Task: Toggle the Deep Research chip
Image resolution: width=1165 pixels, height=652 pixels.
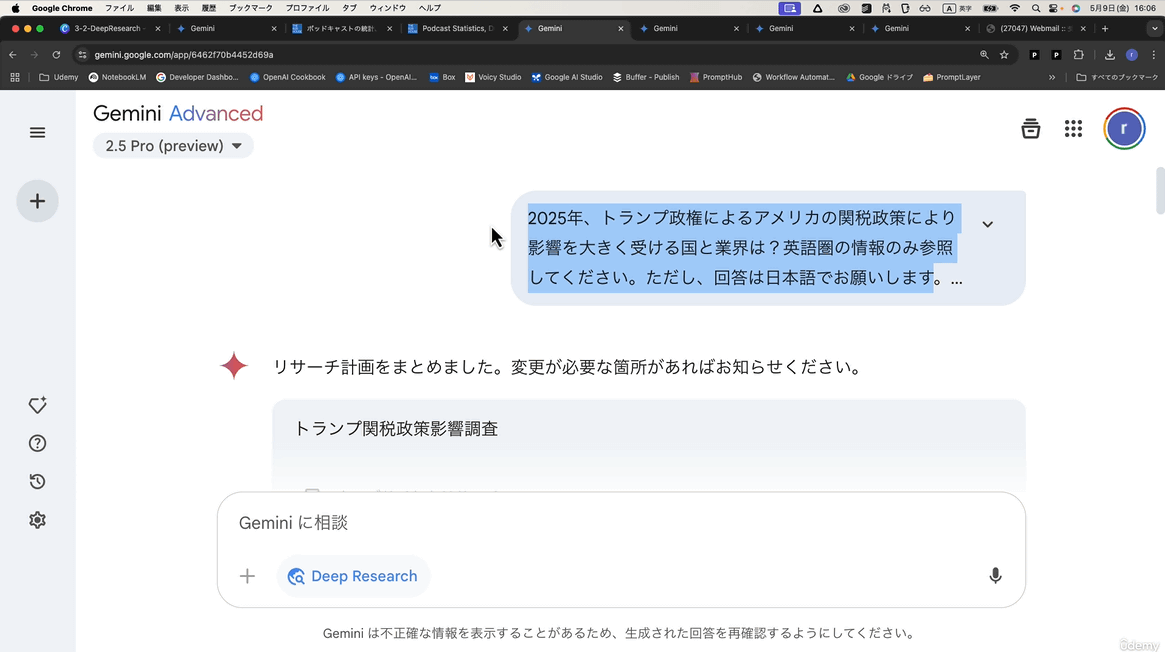Action: point(353,576)
